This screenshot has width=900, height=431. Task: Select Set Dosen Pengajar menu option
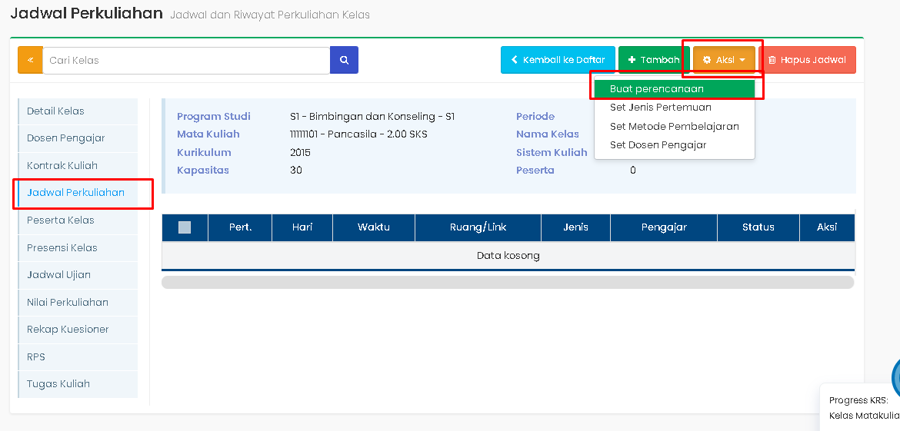coord(658,145)
